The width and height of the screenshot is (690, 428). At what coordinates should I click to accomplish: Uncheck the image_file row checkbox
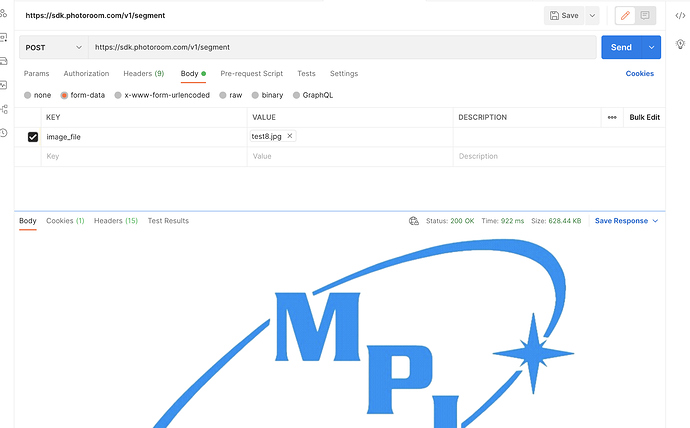[33, 137]
